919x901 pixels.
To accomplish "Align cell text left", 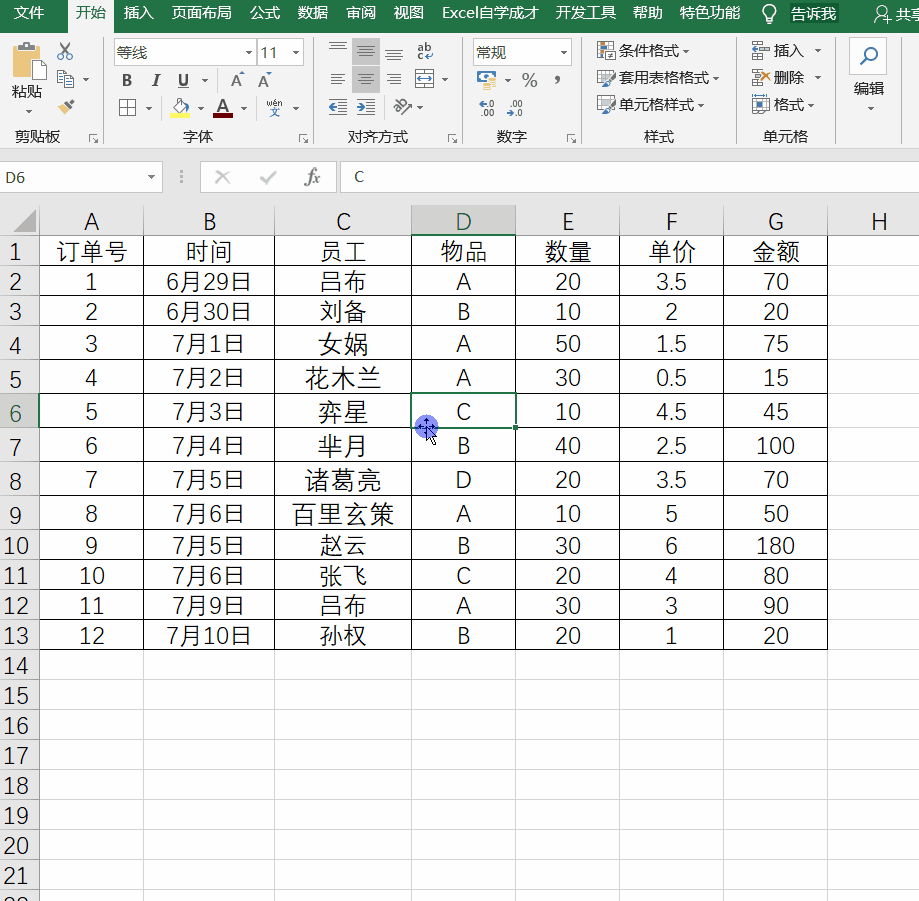I will tap(338, 79).
